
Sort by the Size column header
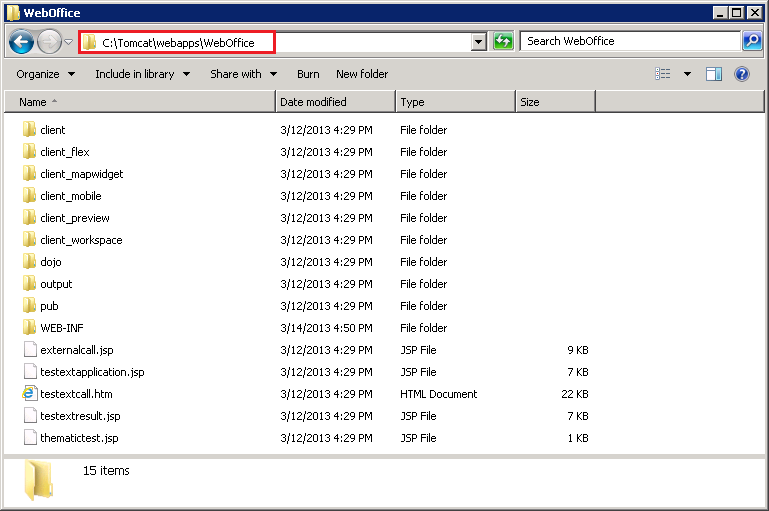pos(556,102)
